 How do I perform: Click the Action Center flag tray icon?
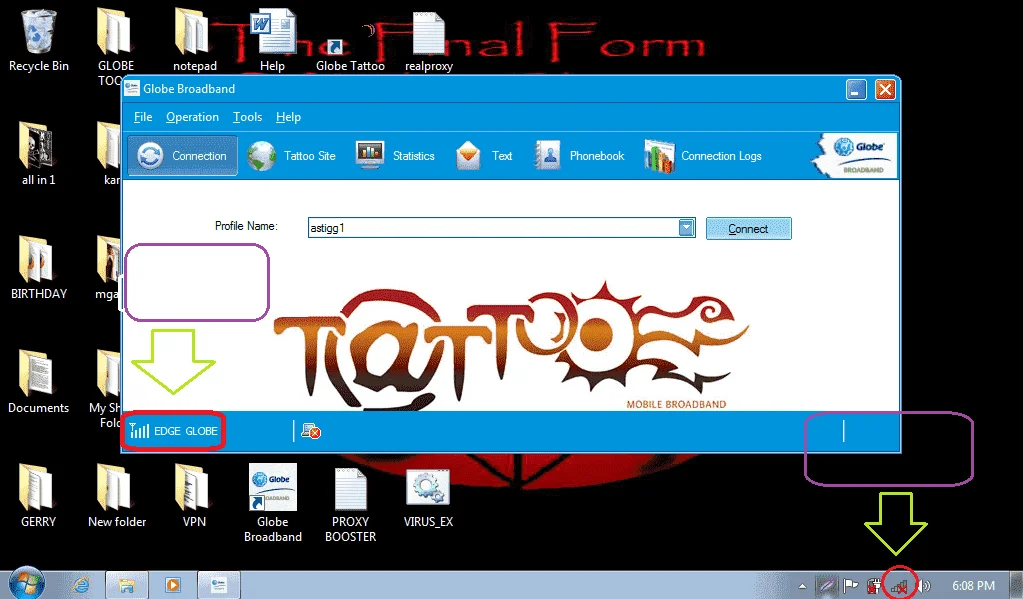coord(849,586)
